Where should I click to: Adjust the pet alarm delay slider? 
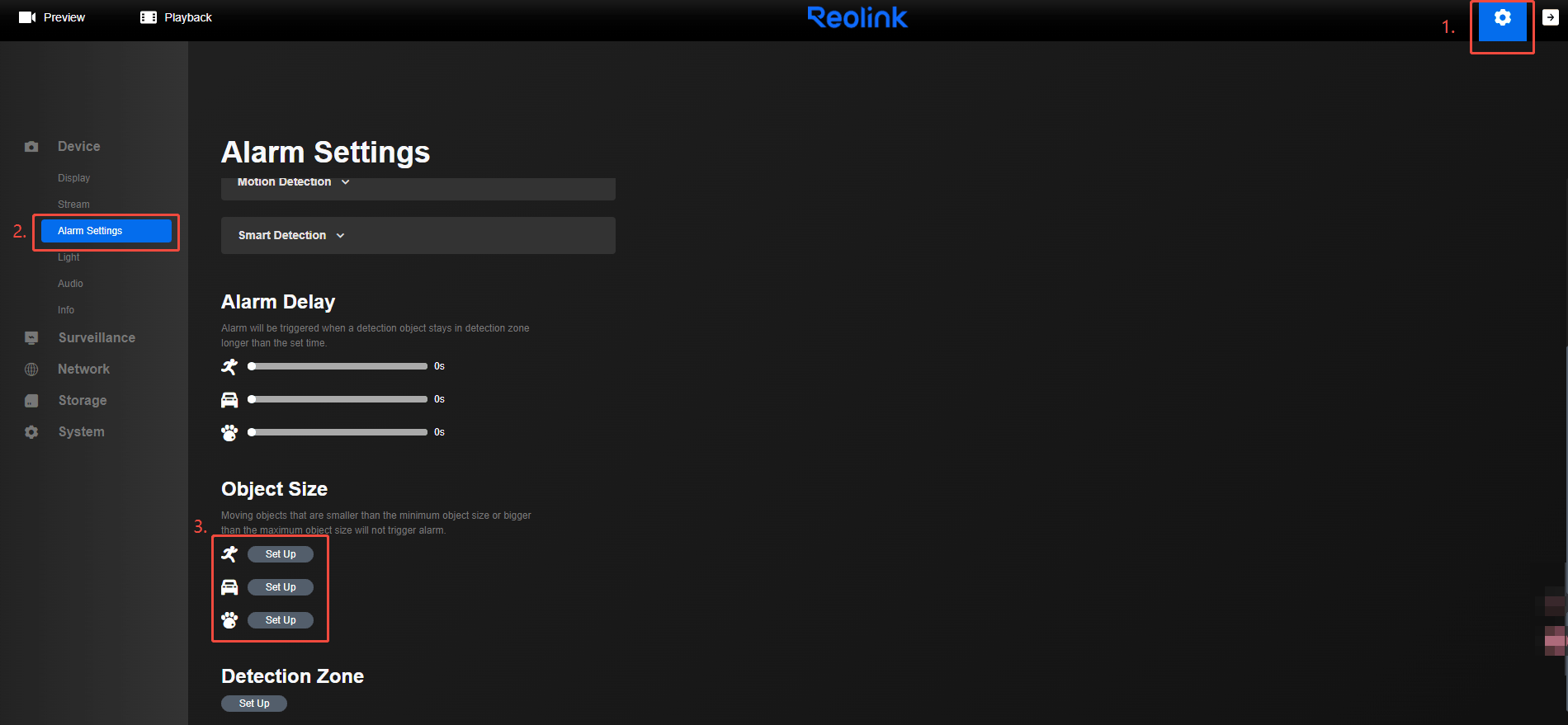(338, 432)
